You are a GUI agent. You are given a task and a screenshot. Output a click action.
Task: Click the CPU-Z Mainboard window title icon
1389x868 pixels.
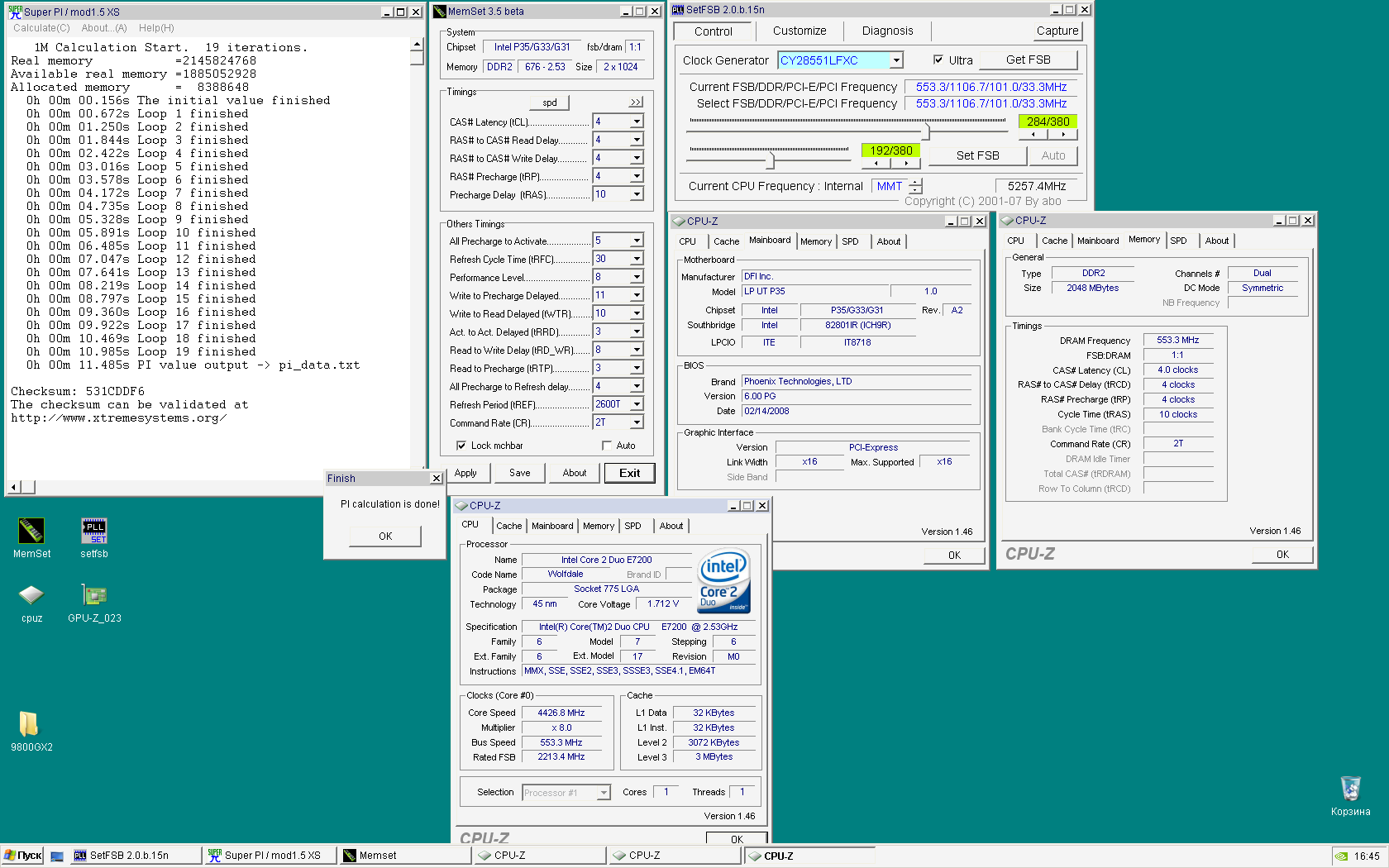click(x=679, y=221)
